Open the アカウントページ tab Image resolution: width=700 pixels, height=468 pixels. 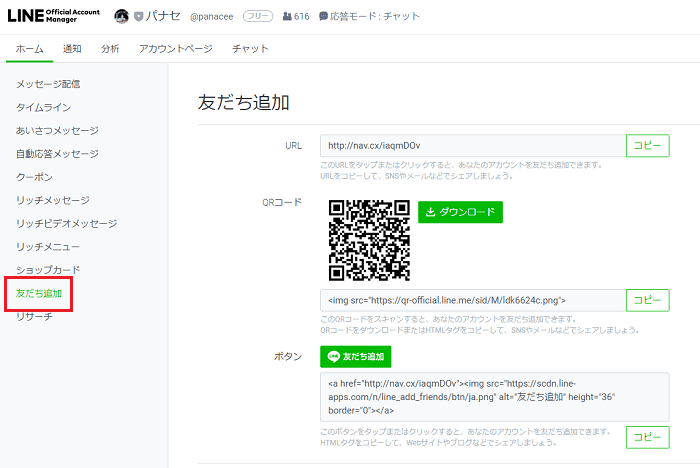175,49
